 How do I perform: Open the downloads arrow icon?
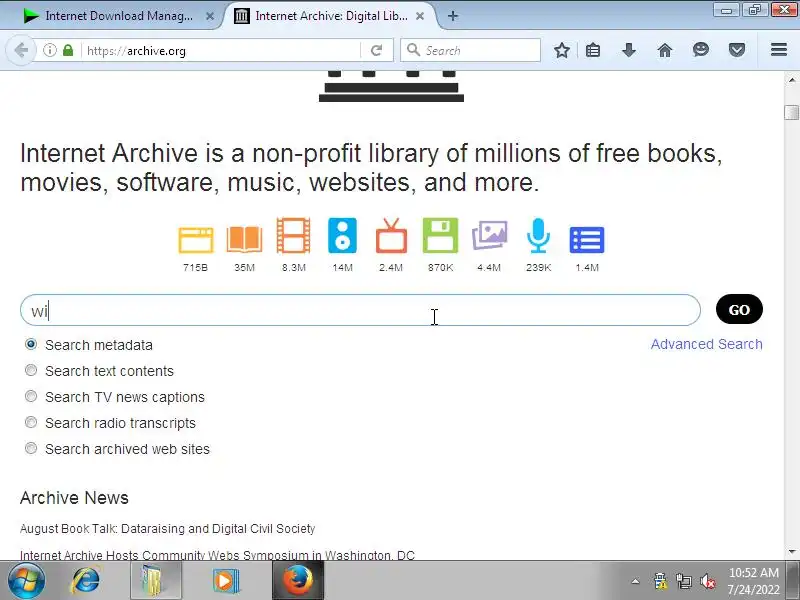(629, 50)
